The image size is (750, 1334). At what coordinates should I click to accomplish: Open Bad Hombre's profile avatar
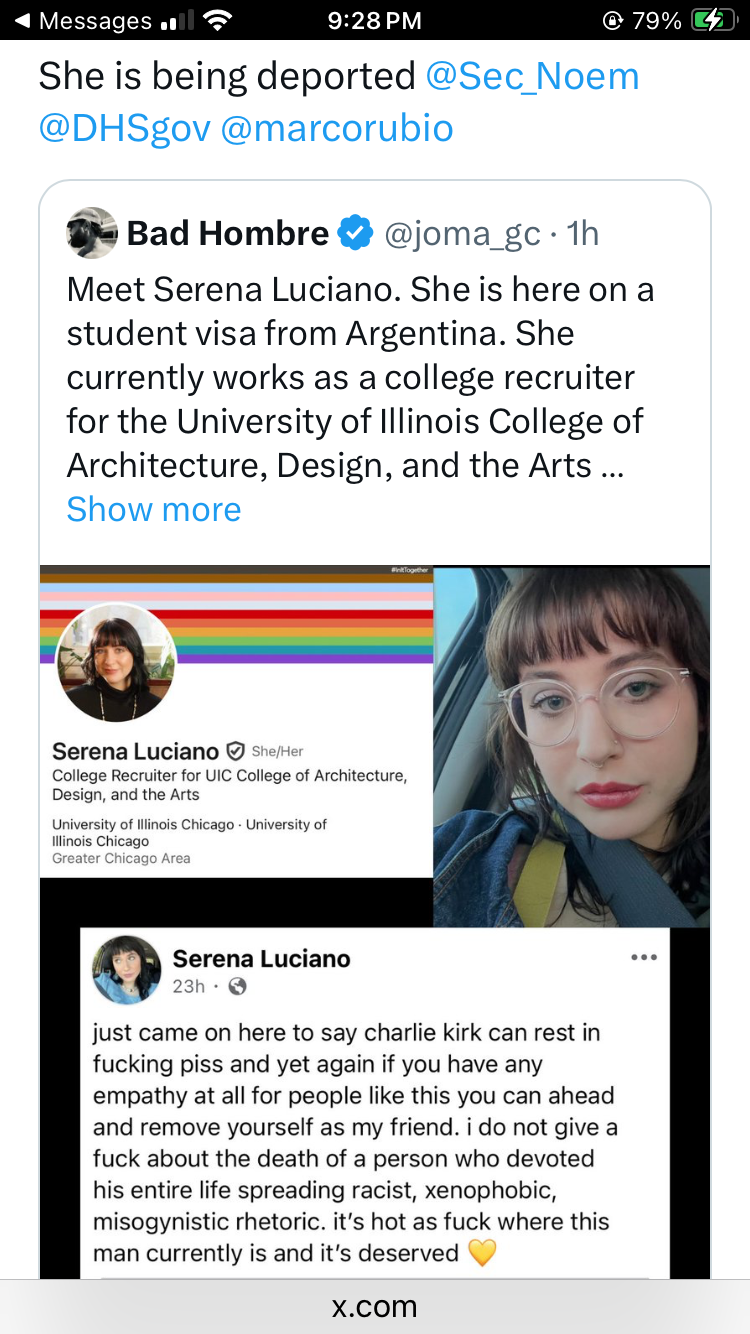[x=92, y=233]
